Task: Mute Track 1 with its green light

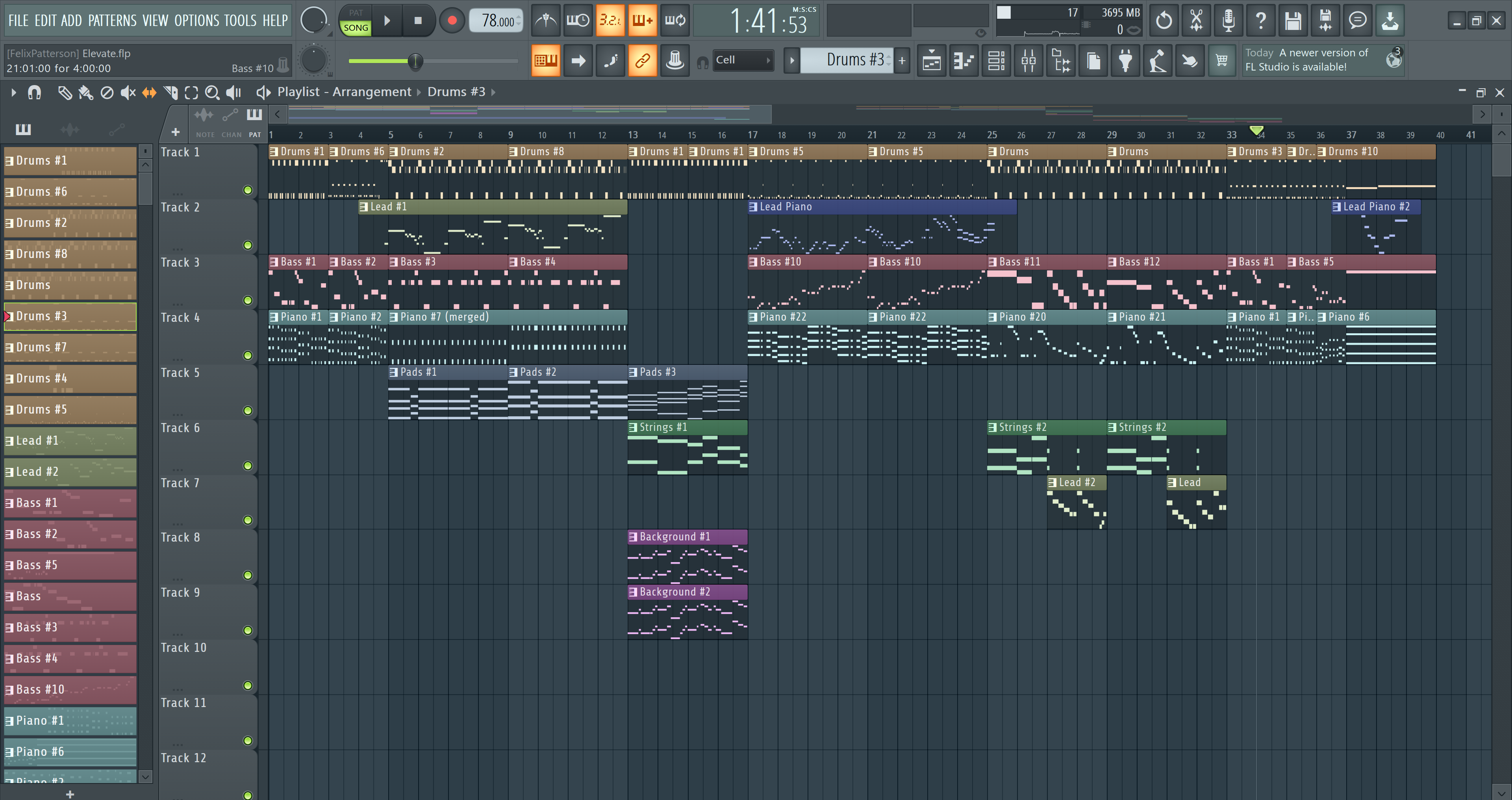Action: pos(248,190)
